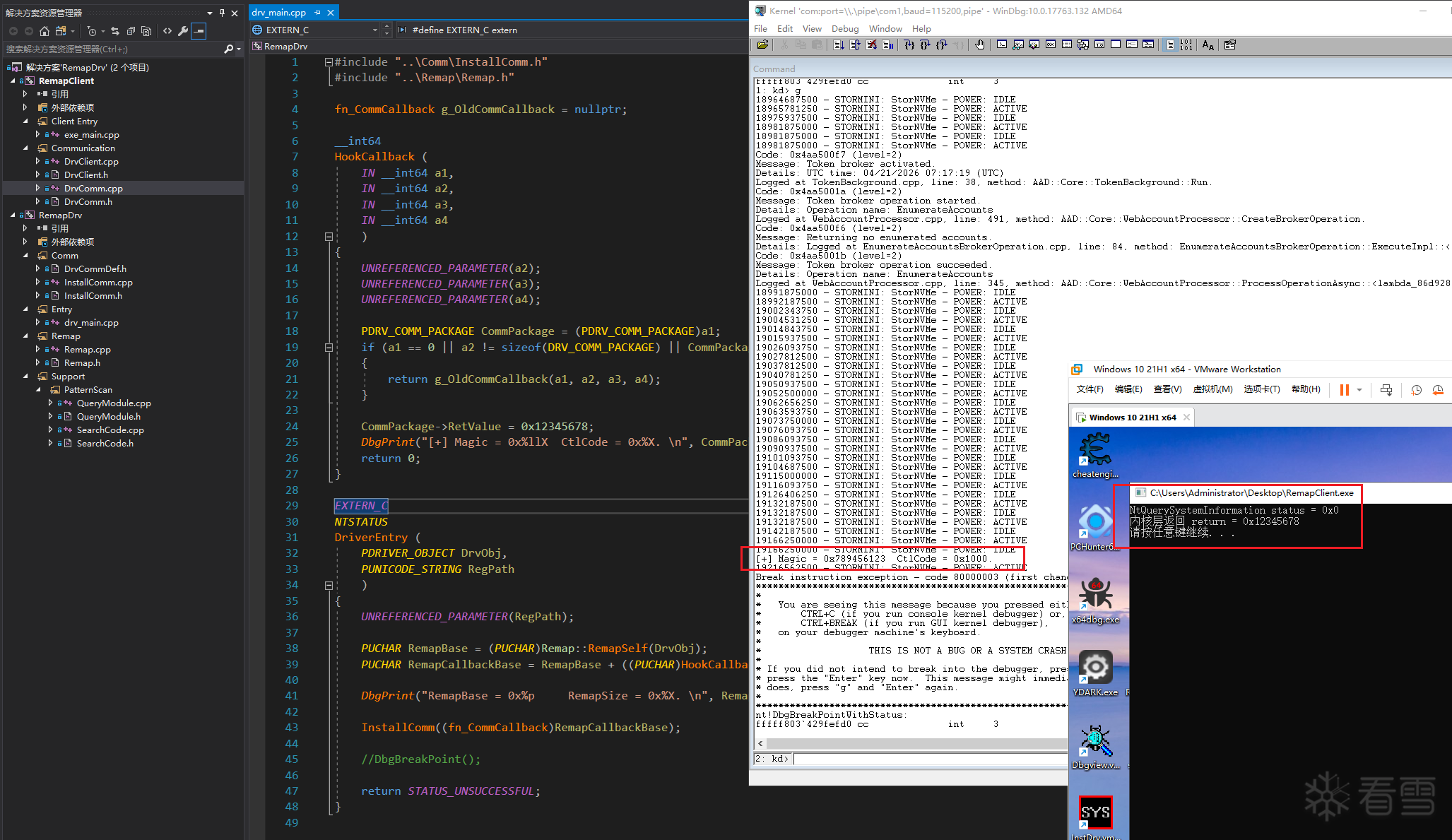Click WinDbg Step Into braces icon
This screenshot has height=840, width=1452.
click(x=909, y=45)
